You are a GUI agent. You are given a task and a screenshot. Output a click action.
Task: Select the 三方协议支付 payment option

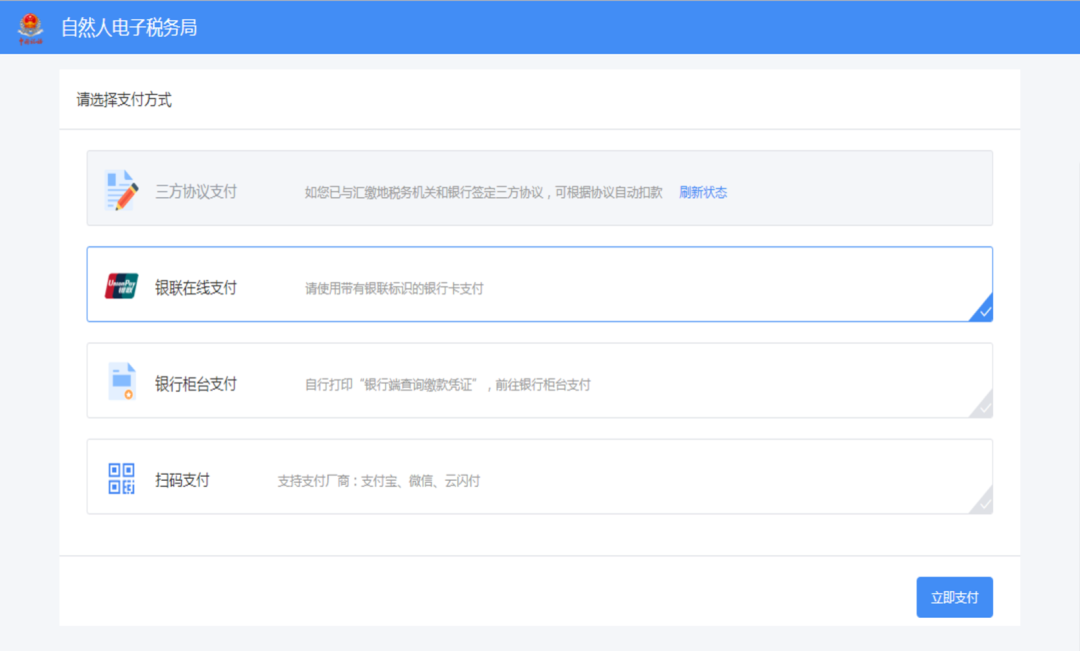[539, 188]
